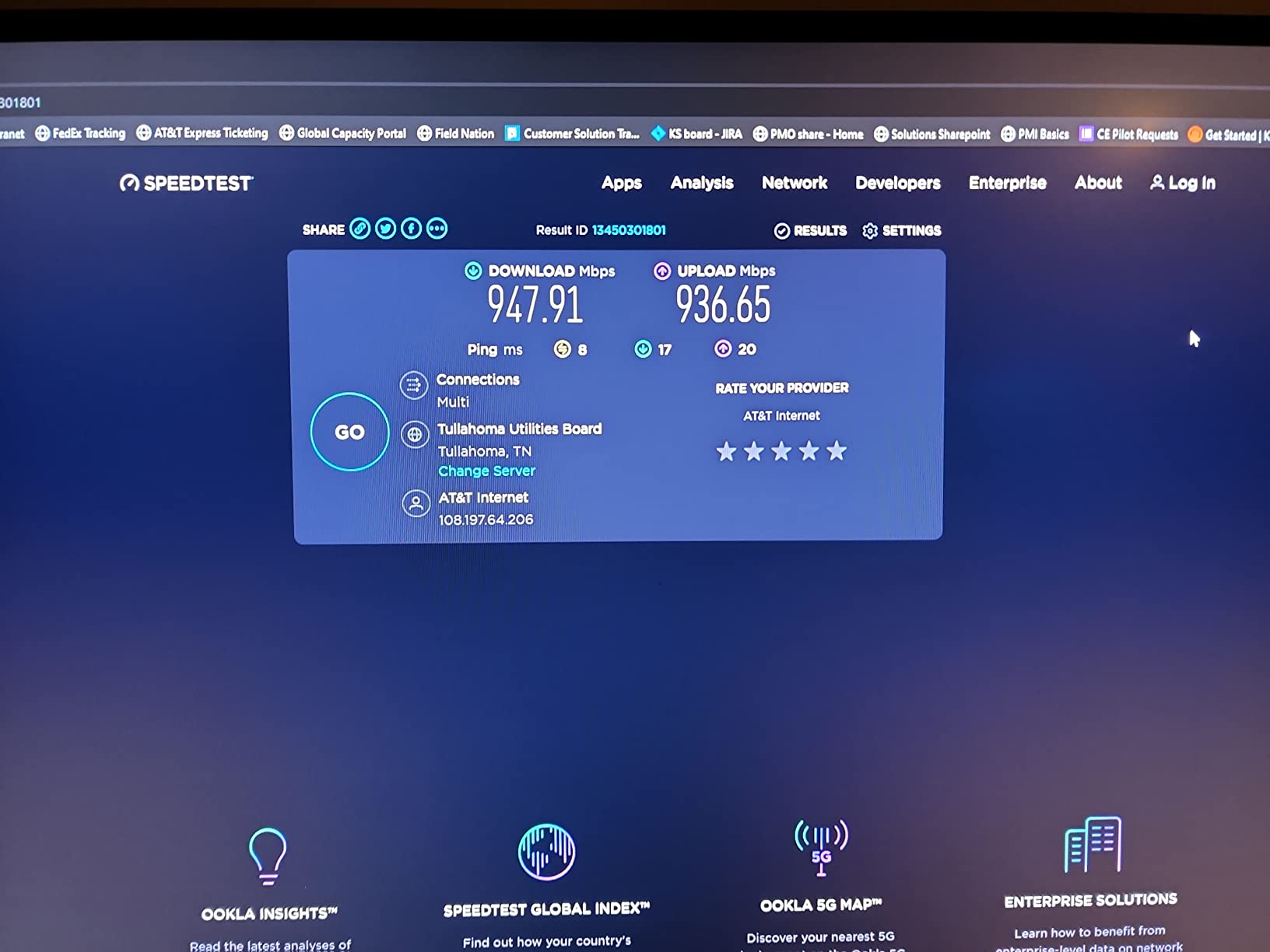Click the globe server icon
This screenshot has height=952, width=1270.
coord(415,435)
